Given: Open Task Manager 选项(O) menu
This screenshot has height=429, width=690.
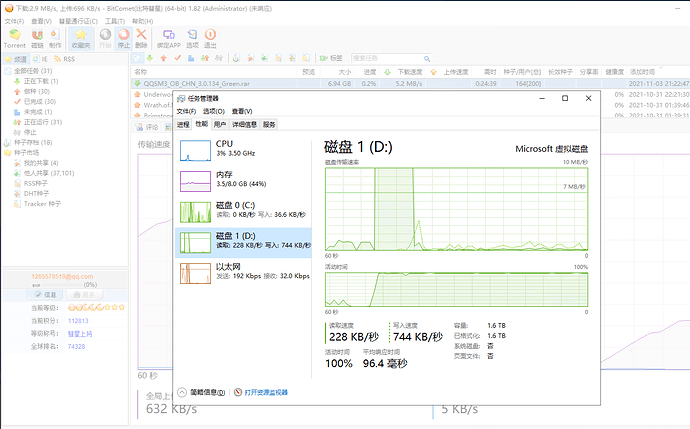Looking at the screenshot, I should [214, 111].
